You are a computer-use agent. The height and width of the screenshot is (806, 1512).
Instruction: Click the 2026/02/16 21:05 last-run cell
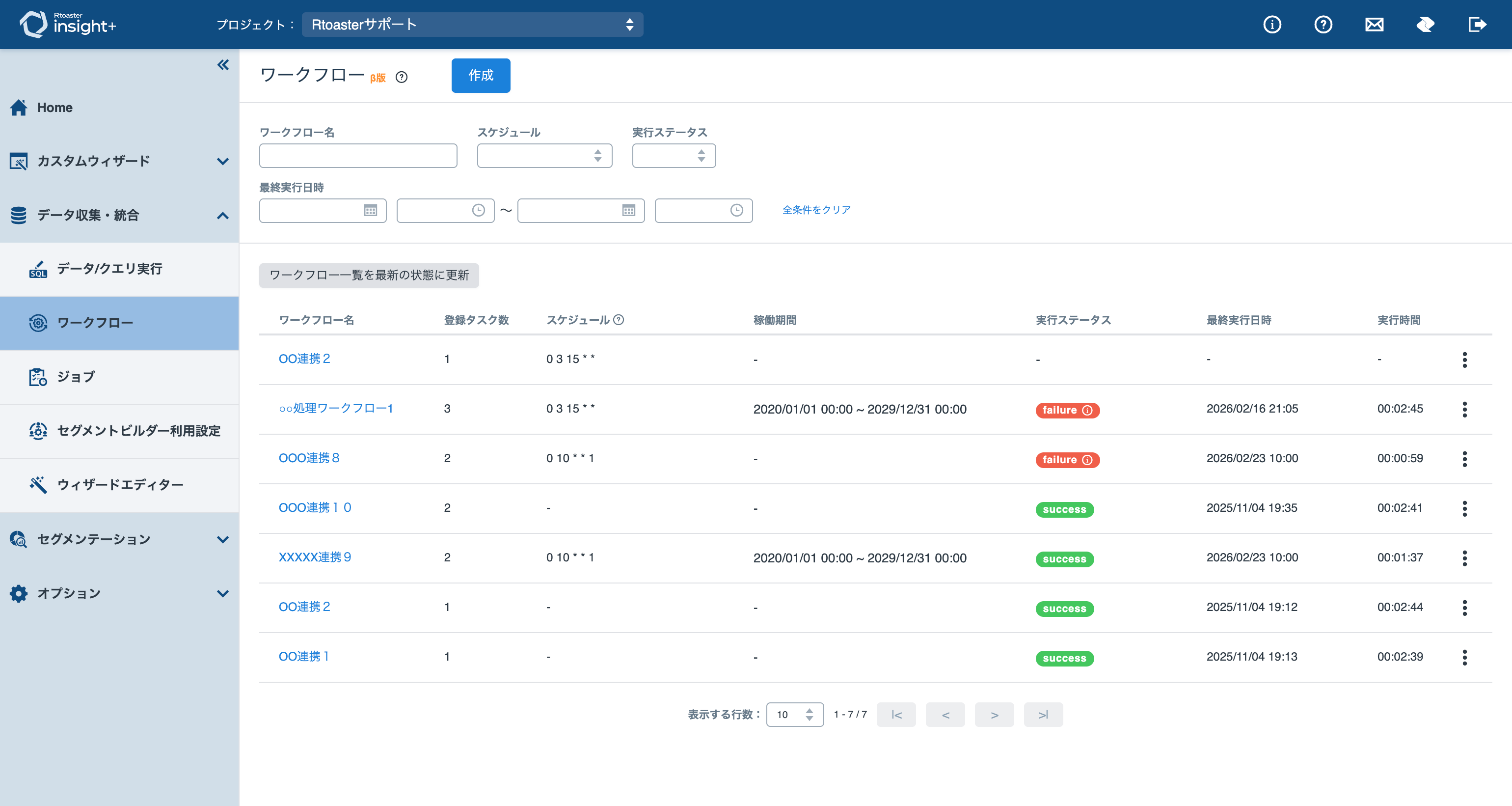(x=1252, y=408)
